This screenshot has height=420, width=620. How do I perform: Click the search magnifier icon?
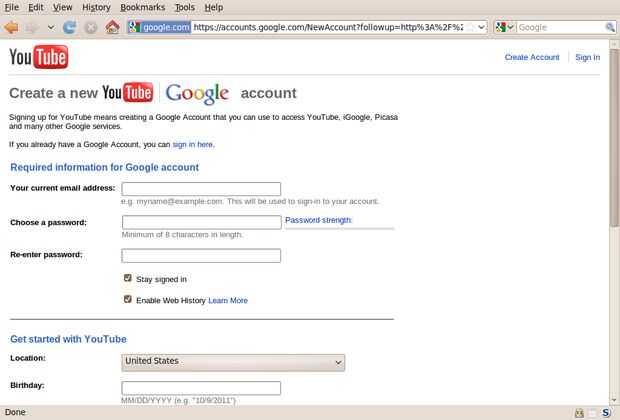click(x=610, y=27)
